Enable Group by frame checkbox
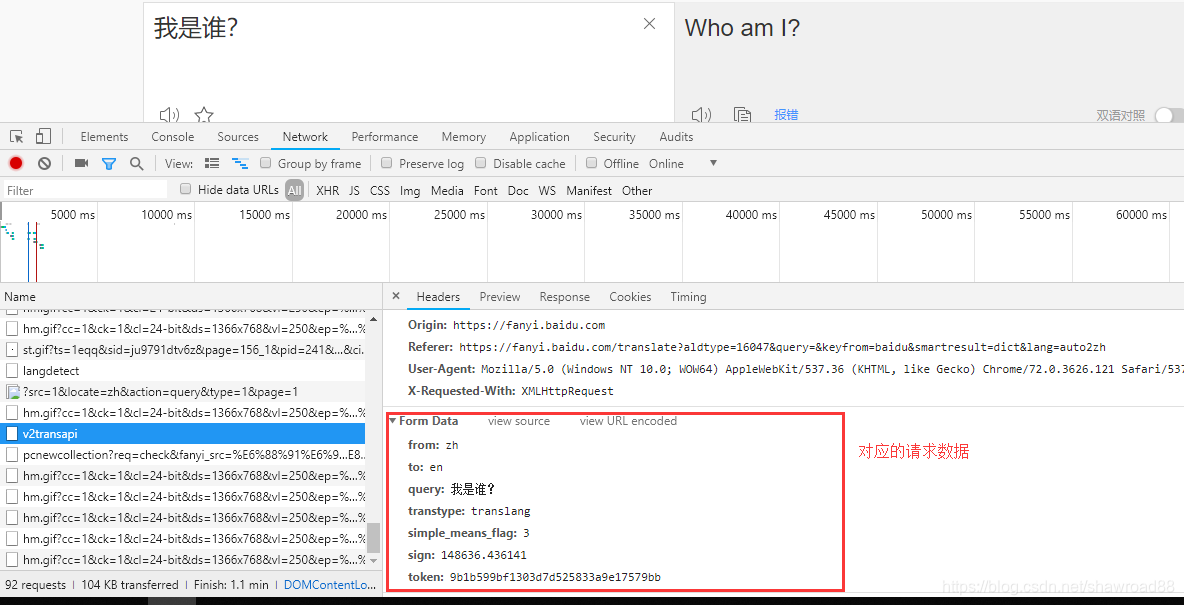Screen dimensions: 1184x605 (x=265, y=163)
